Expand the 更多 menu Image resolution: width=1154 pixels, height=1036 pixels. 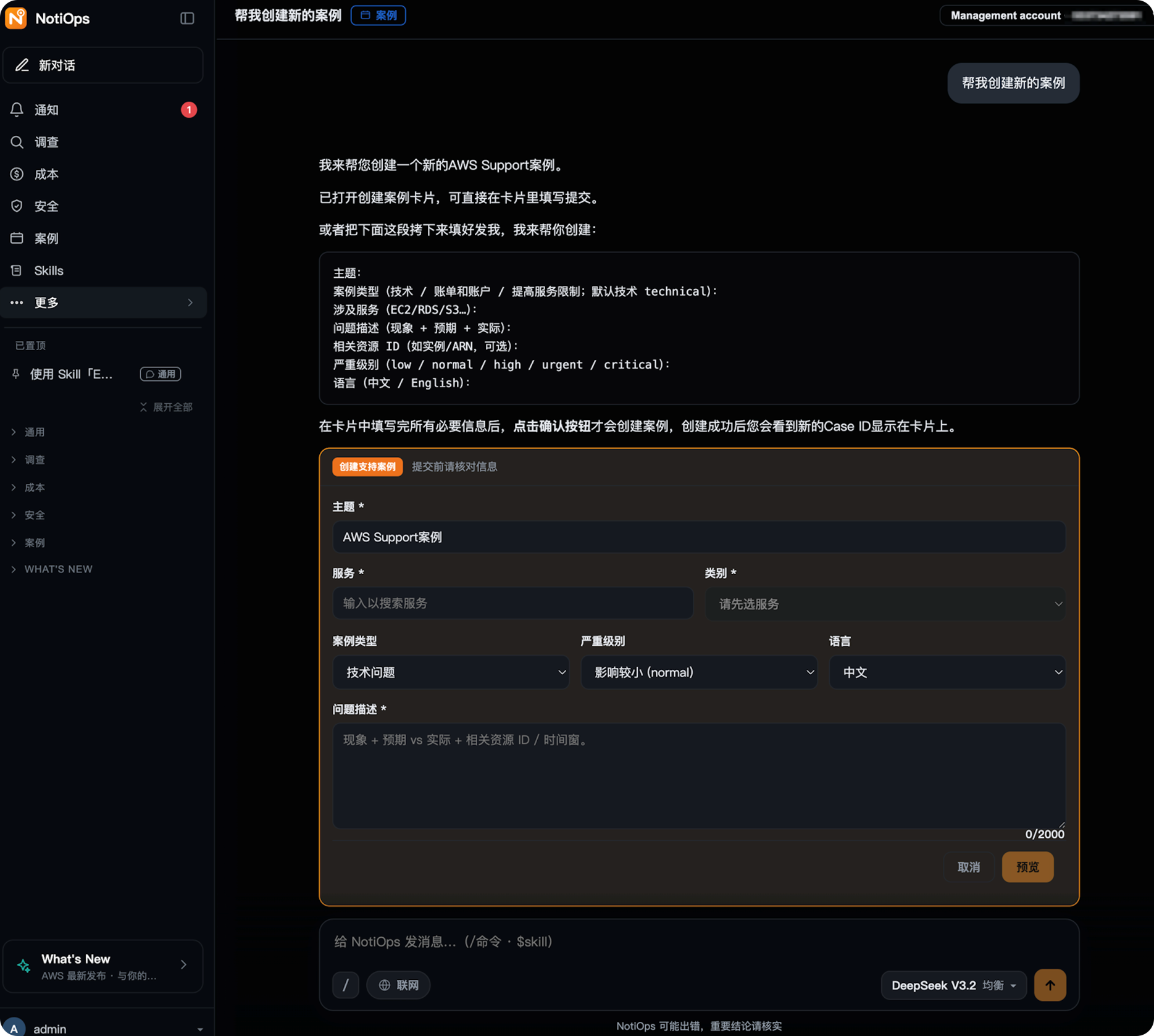tap(103, 303)
